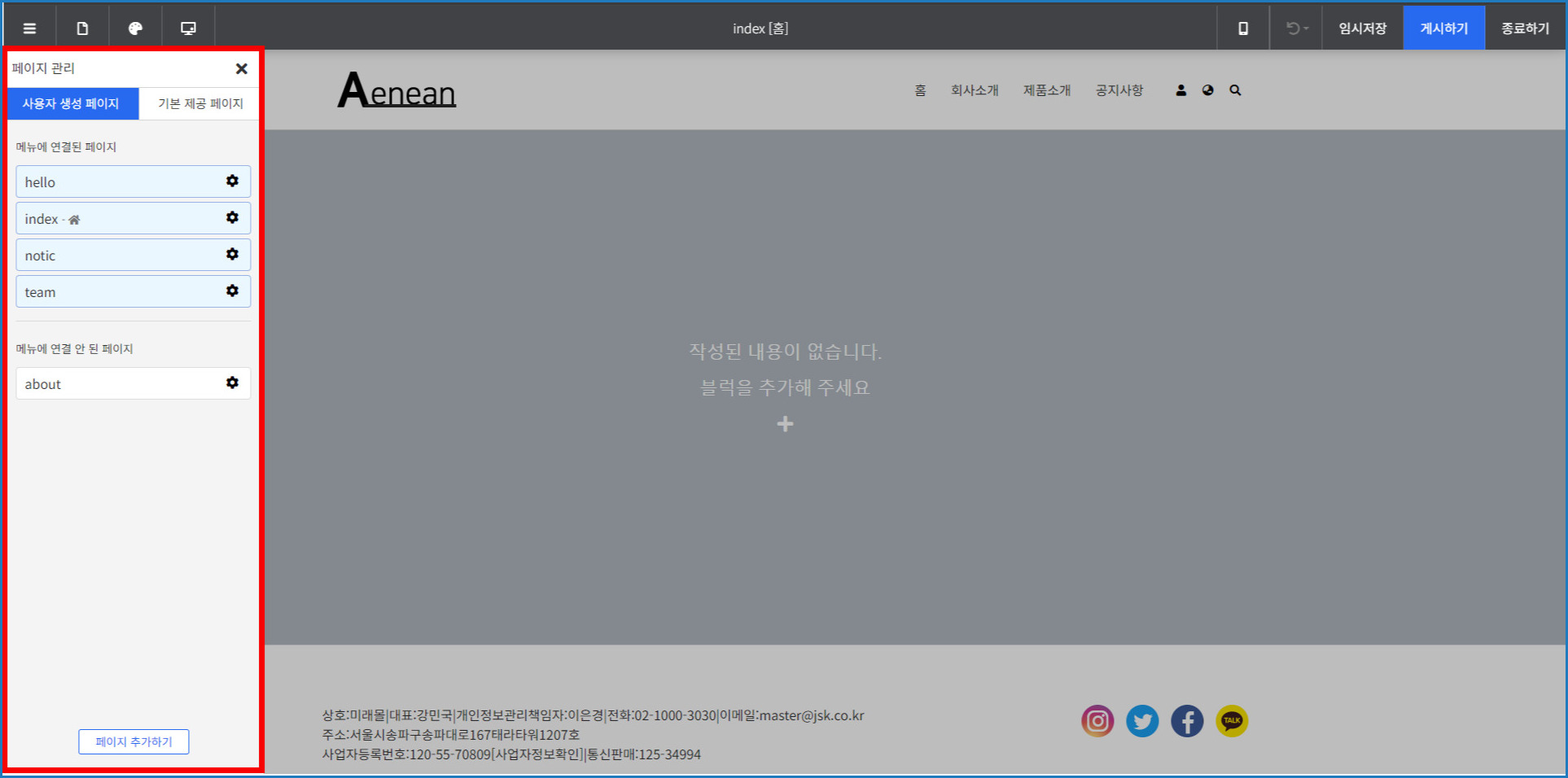1568x778 pixels.
Task: Click the plus icon to add block
Action: coord(785,424)
